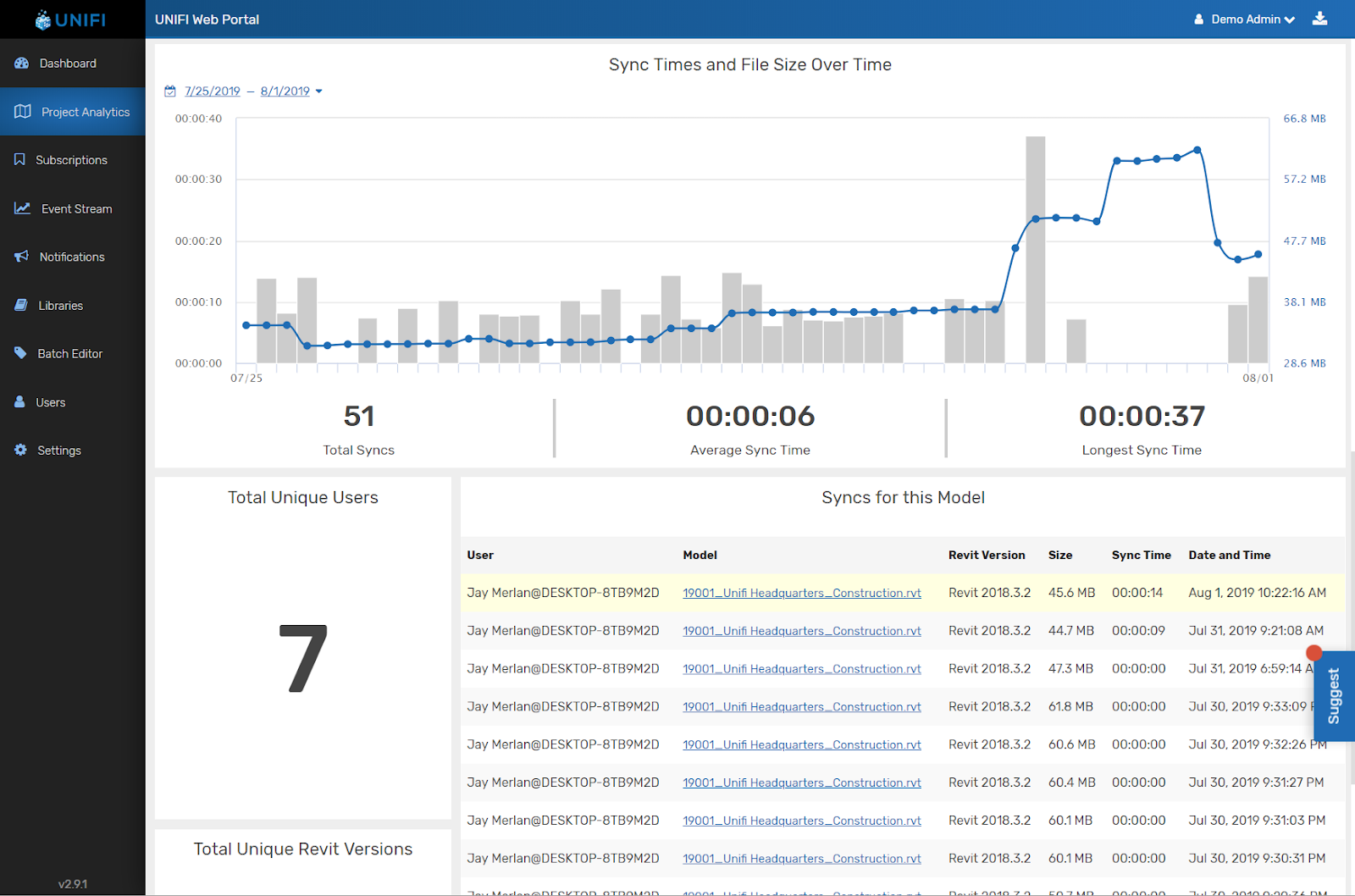The height and width of the screenshot is (896, 1355).
Task: Click the Notifications megaphone icon
Action: [x=22, y=257]
